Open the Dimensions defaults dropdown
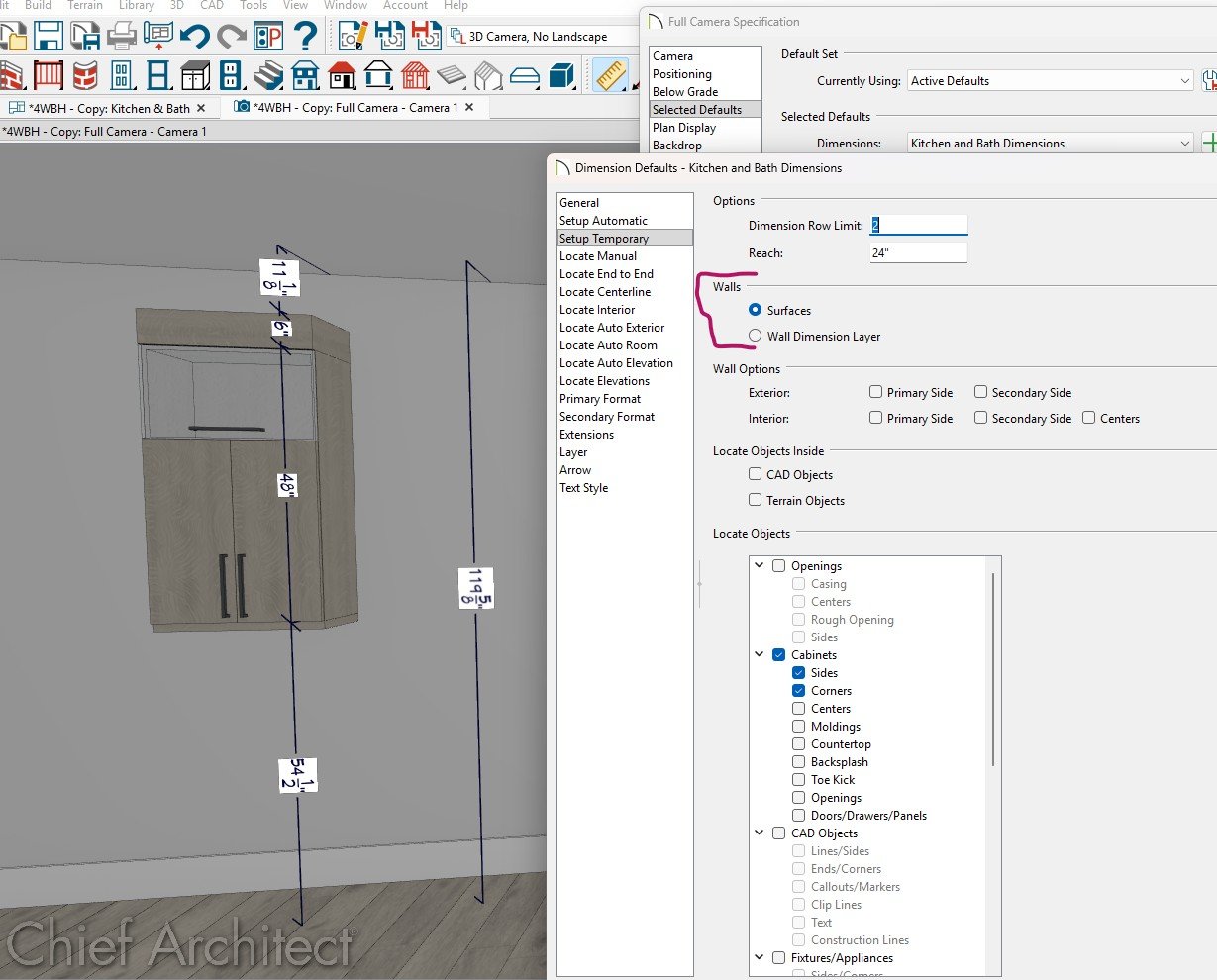This screenshot has height=980, width=1217. pos(1050,144)
